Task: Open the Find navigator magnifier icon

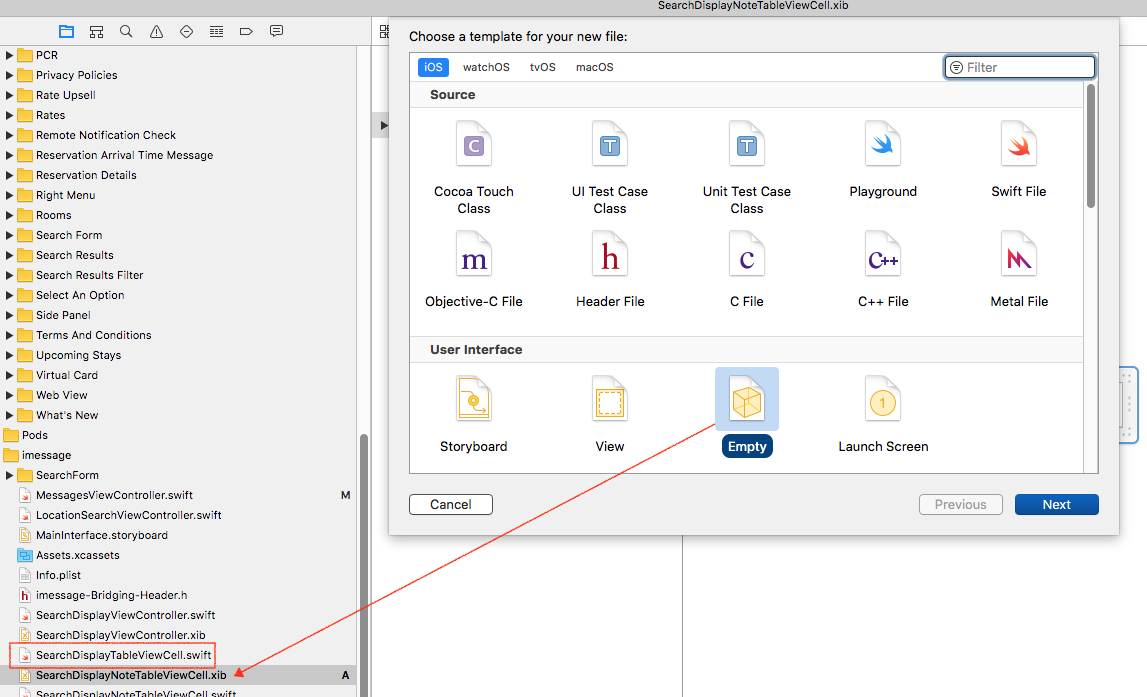Action: pyautogui.click(x=126, y=31)
